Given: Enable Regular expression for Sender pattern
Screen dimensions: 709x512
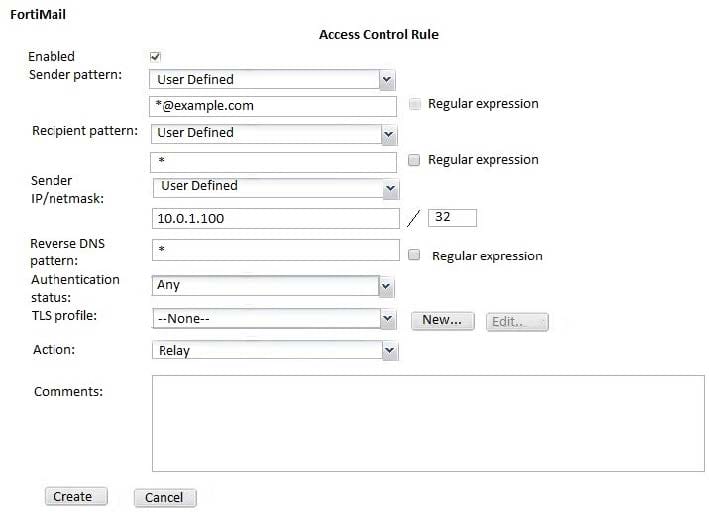Looking at the screenshot, I should 415,104.
